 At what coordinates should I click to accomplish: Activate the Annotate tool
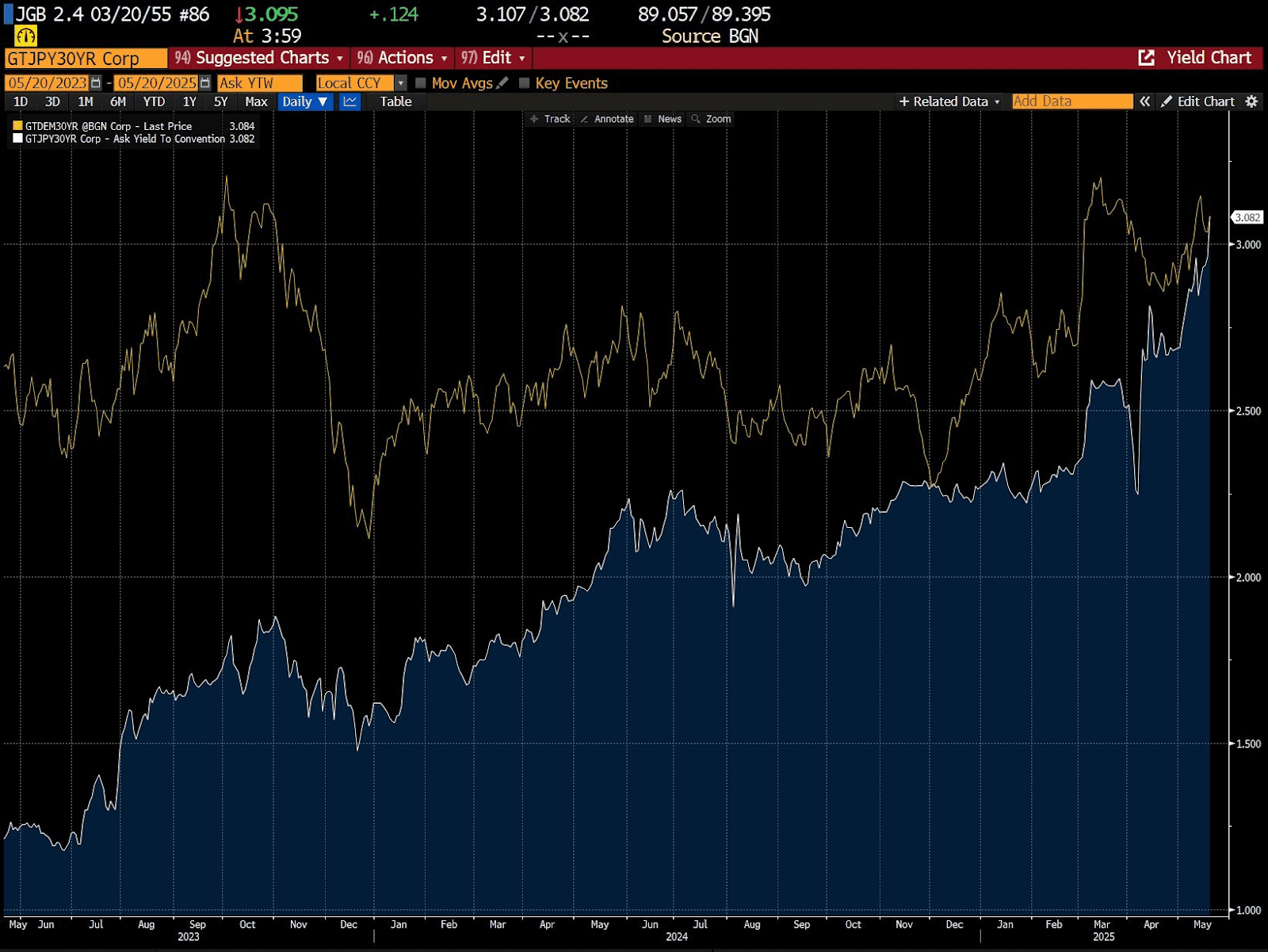pyautogui.click(x=607, y=119)
